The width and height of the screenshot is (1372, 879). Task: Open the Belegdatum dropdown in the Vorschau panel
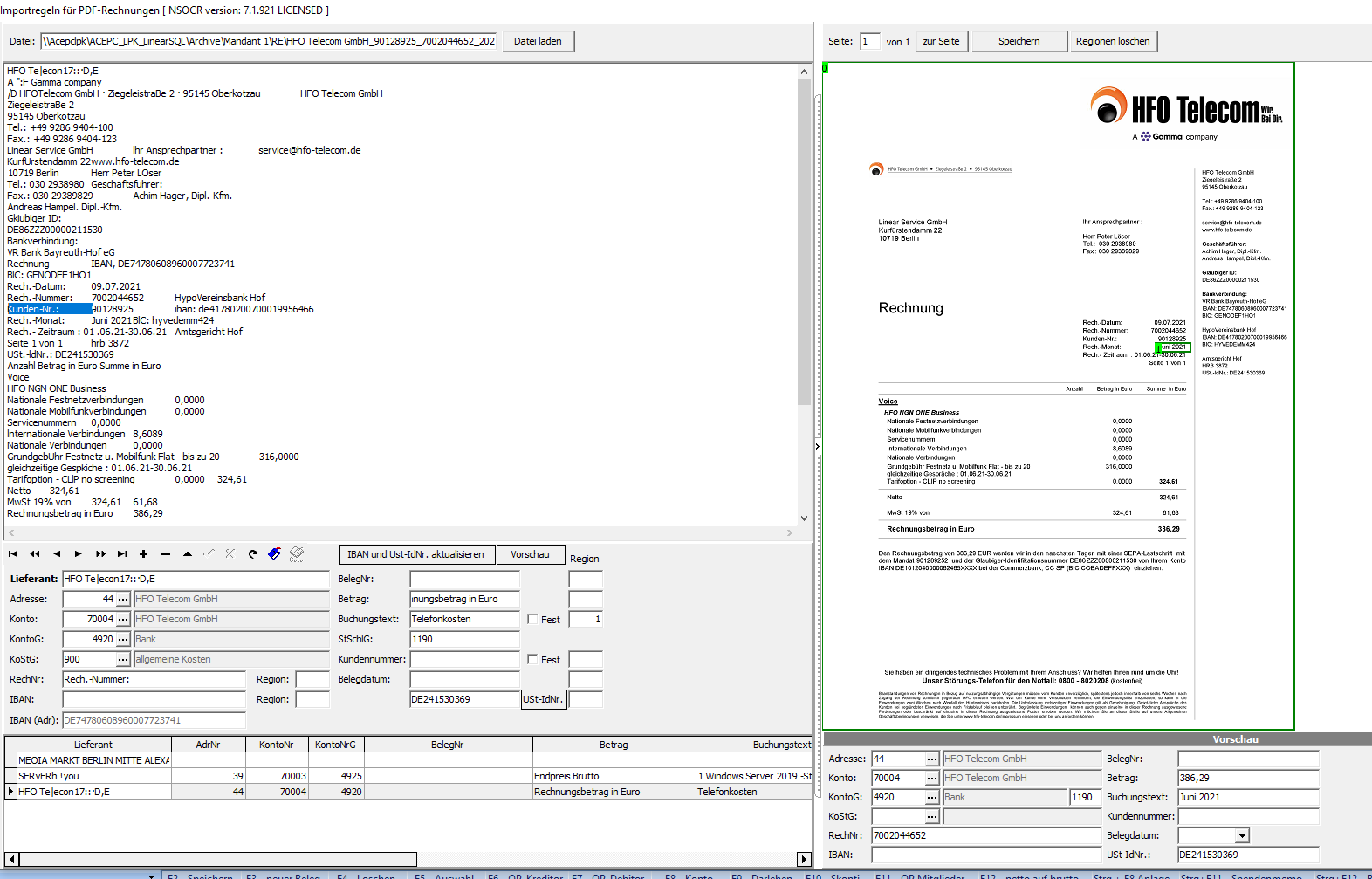coord(1242,835)
